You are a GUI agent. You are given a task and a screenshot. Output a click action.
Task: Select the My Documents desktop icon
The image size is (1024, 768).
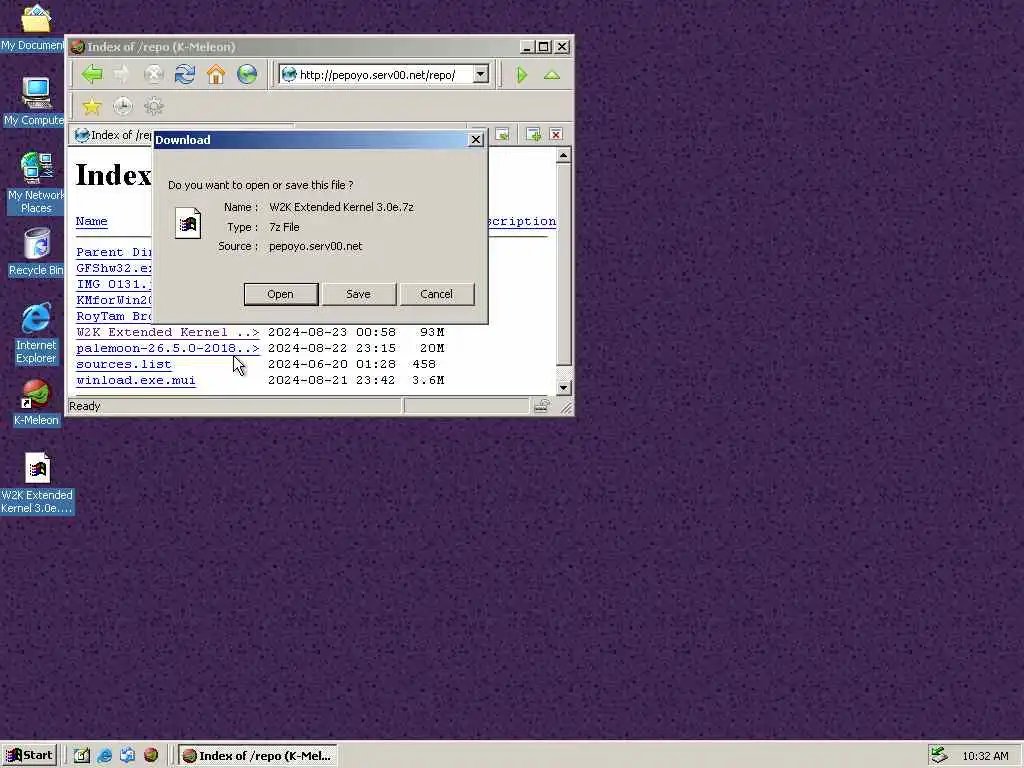click(34, 27)
